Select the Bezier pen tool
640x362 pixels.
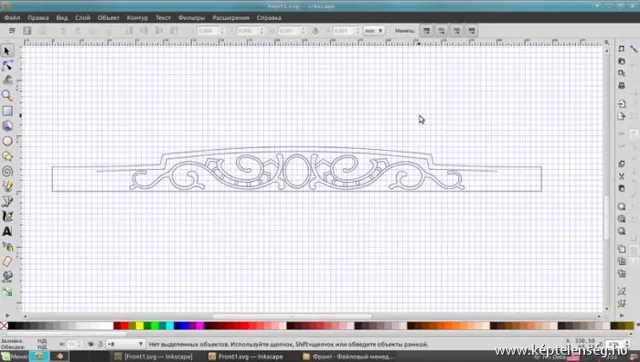(x=7, y=201)
